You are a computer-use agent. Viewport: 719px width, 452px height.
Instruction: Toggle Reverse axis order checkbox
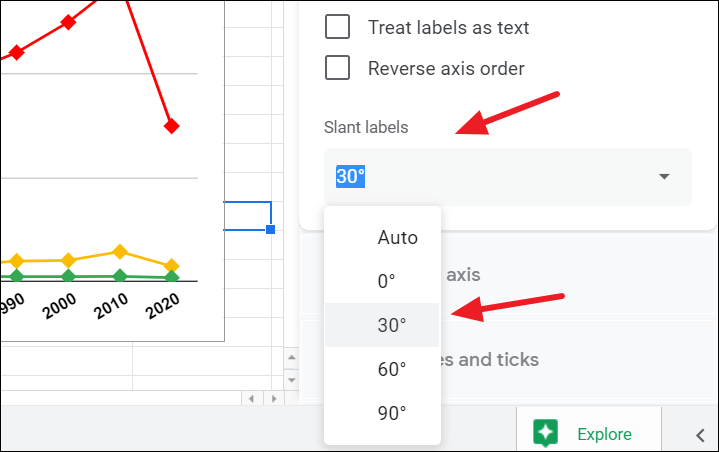coord(338,68)
